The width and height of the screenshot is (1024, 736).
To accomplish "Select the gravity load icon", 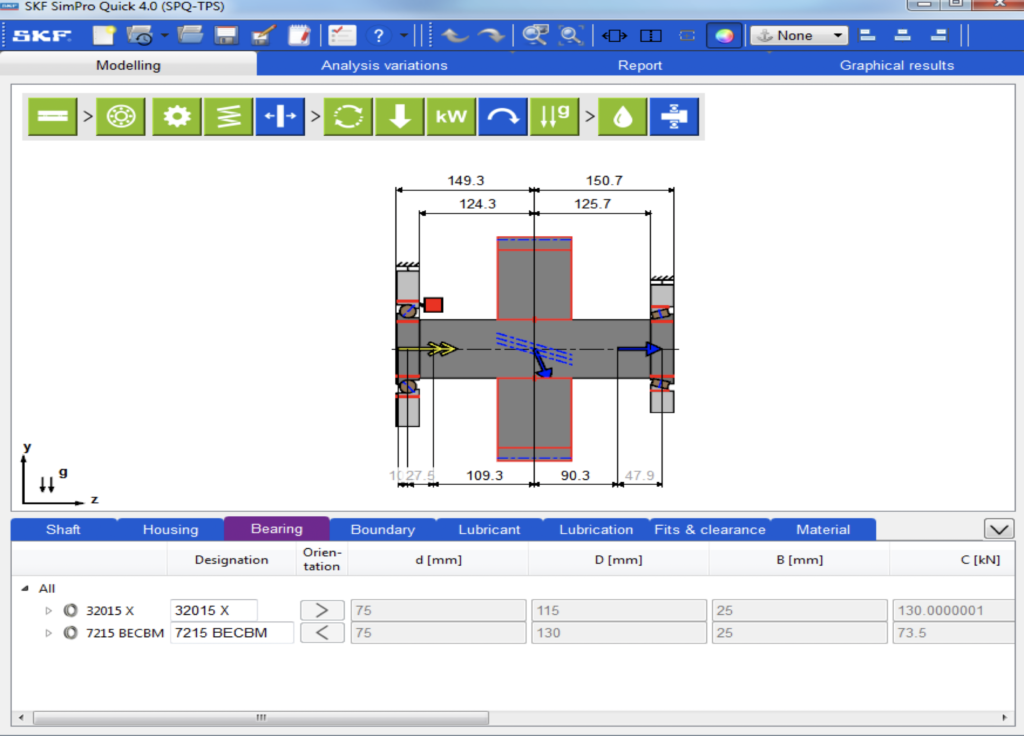I will (x=553, y=116).
